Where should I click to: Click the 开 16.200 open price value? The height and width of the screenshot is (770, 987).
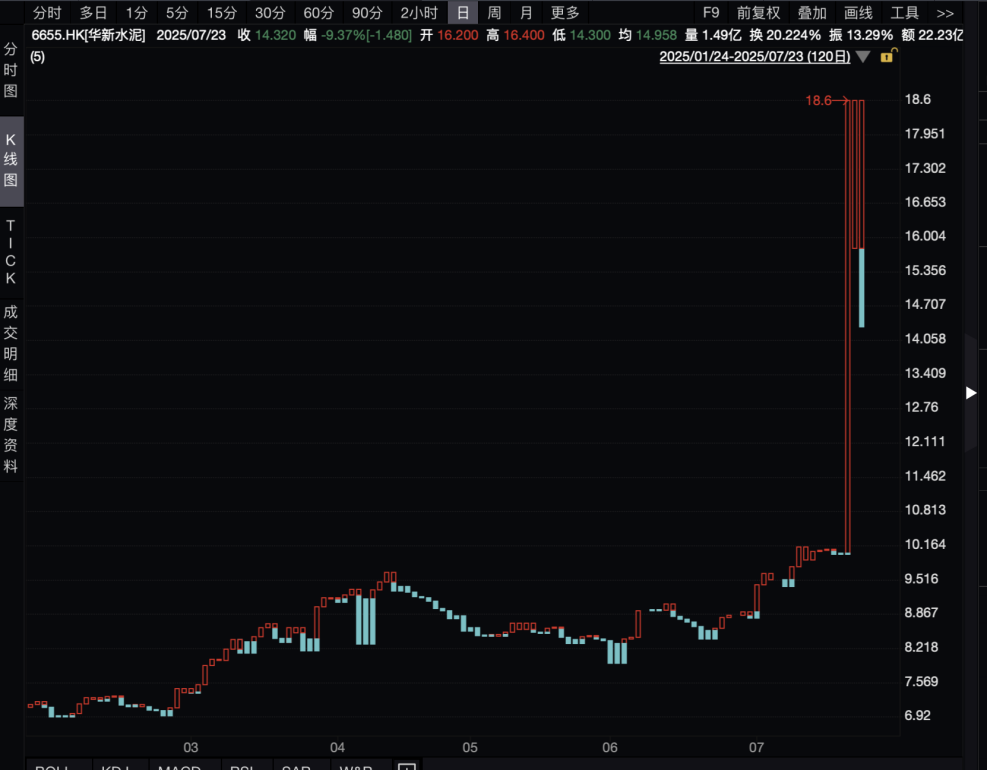pos(449,35)
